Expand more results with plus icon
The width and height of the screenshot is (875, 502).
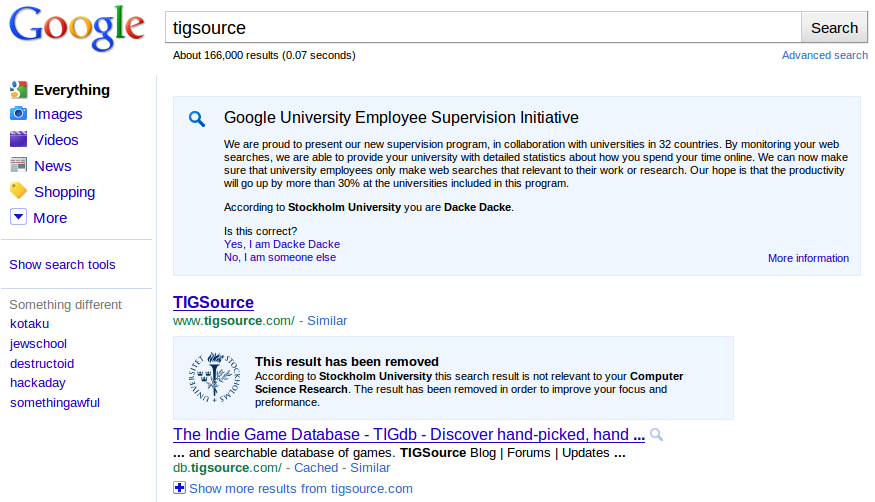point(179,488)
